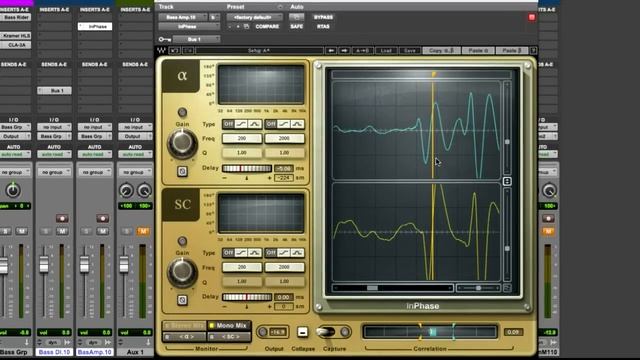Open Bass DI.10 auto read automation dropdown

coord(54,154)
